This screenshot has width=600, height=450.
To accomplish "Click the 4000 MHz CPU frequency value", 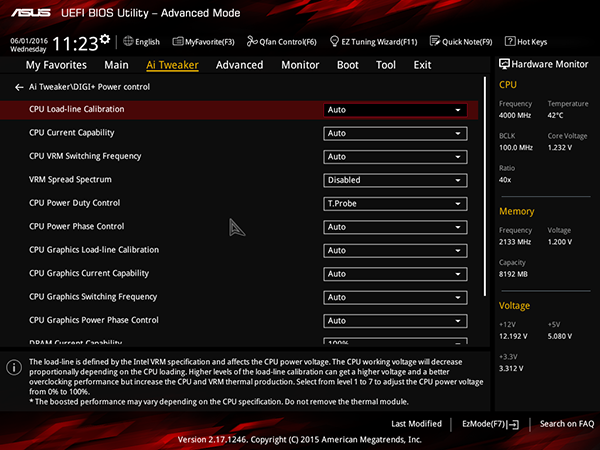I will point(515,115).
